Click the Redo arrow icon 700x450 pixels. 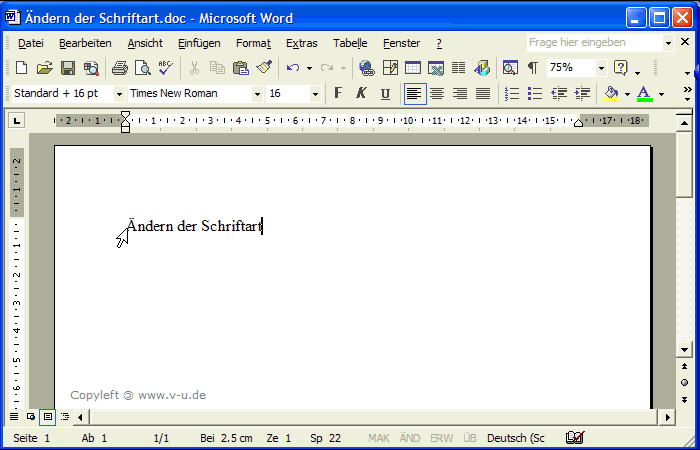[327, 68]
